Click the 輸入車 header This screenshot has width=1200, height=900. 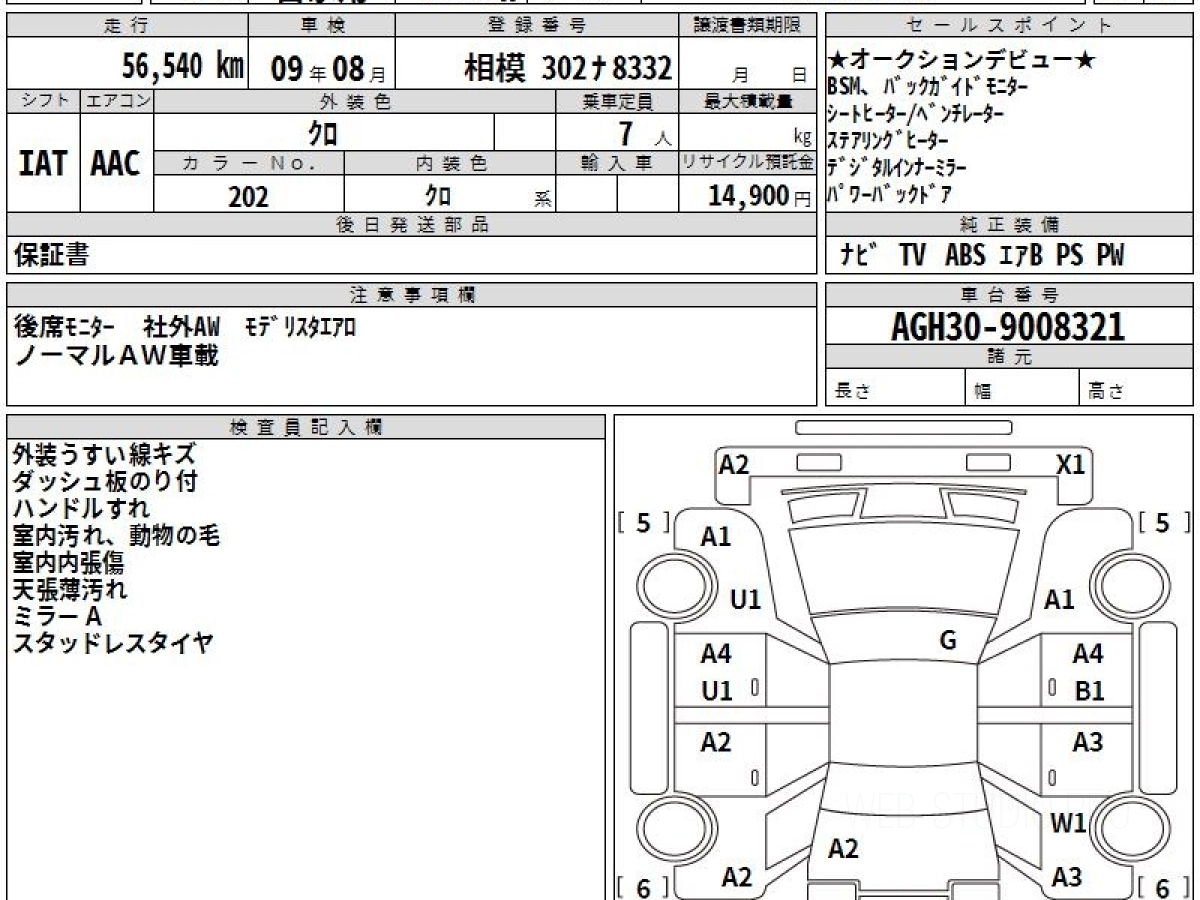(x=617, y=163)
